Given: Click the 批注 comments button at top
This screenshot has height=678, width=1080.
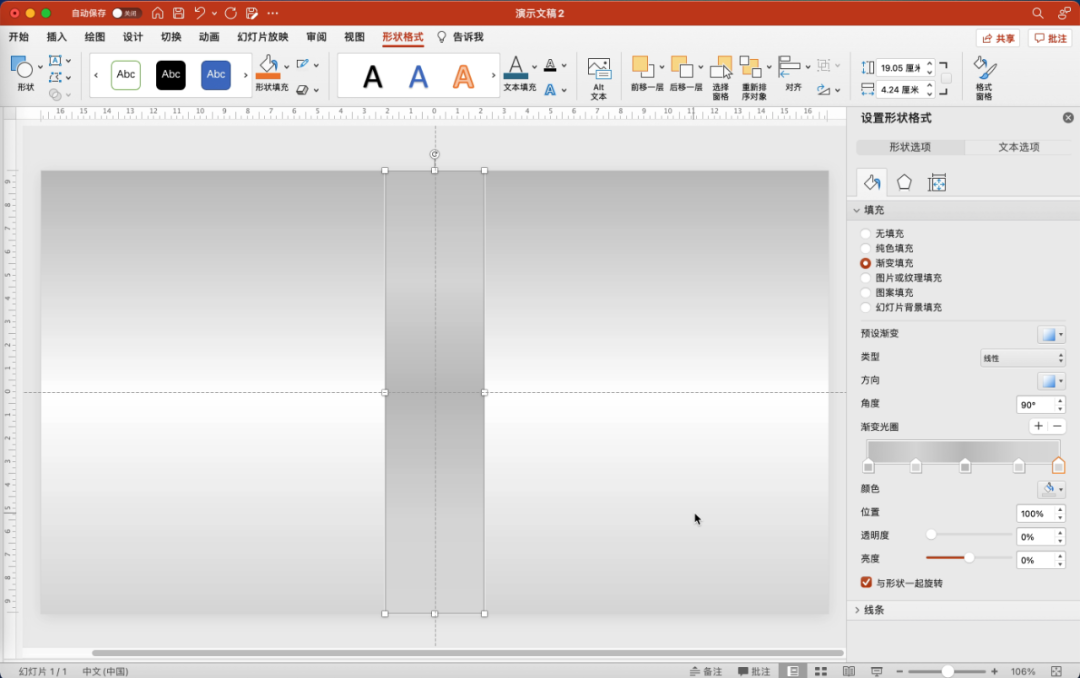Looking at the screenshot, I should (1050, 38).
